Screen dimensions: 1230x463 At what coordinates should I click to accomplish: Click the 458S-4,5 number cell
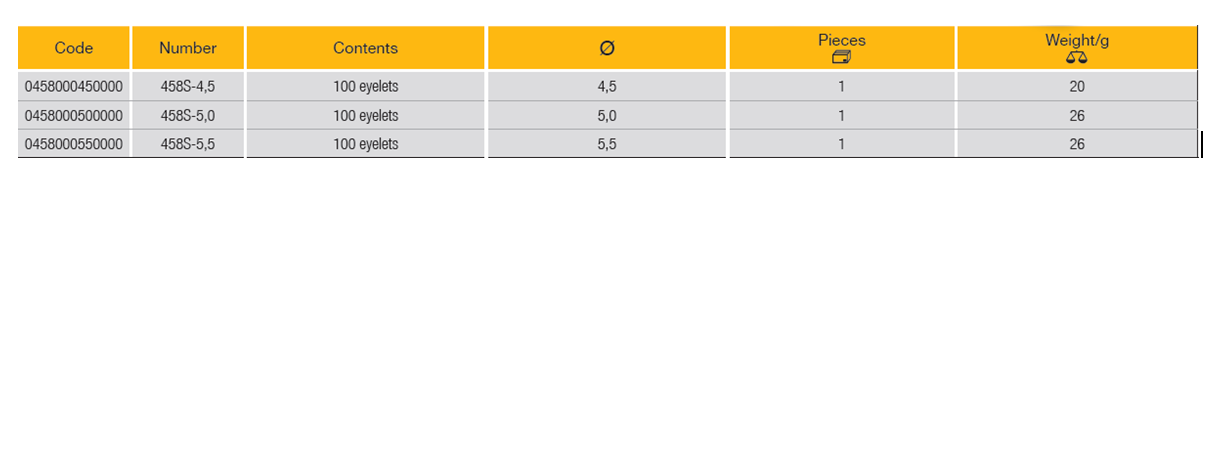pos(188,87)
